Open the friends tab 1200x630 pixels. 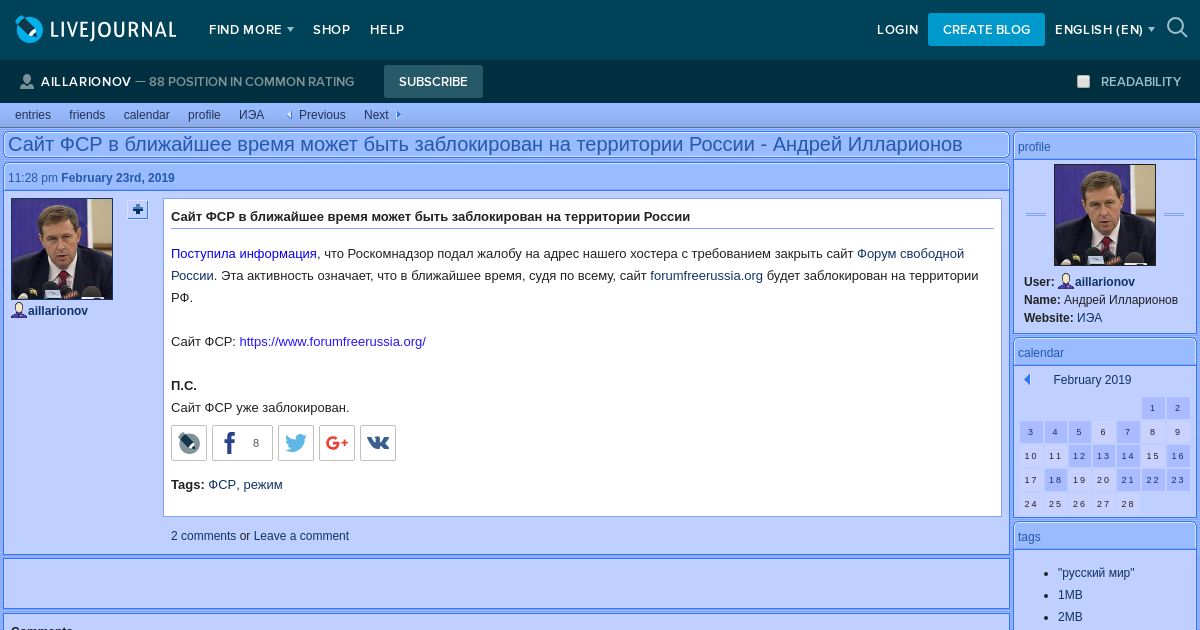(87, 115)
